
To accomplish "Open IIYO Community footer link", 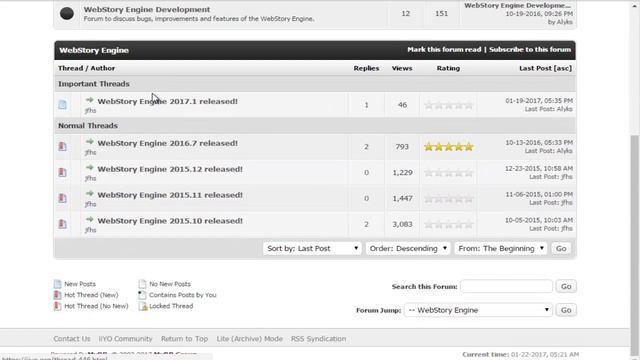I will point(125,339).
